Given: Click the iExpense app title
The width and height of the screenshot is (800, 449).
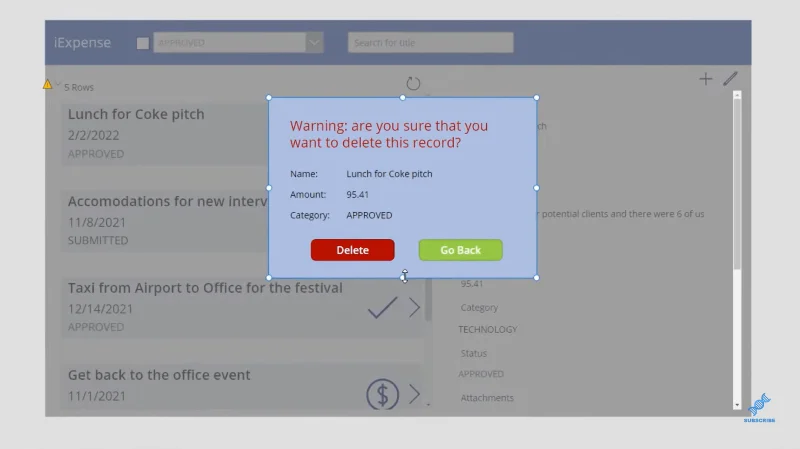Looking at the screenshot, I should pyautogui.click(x=83, y=43).
